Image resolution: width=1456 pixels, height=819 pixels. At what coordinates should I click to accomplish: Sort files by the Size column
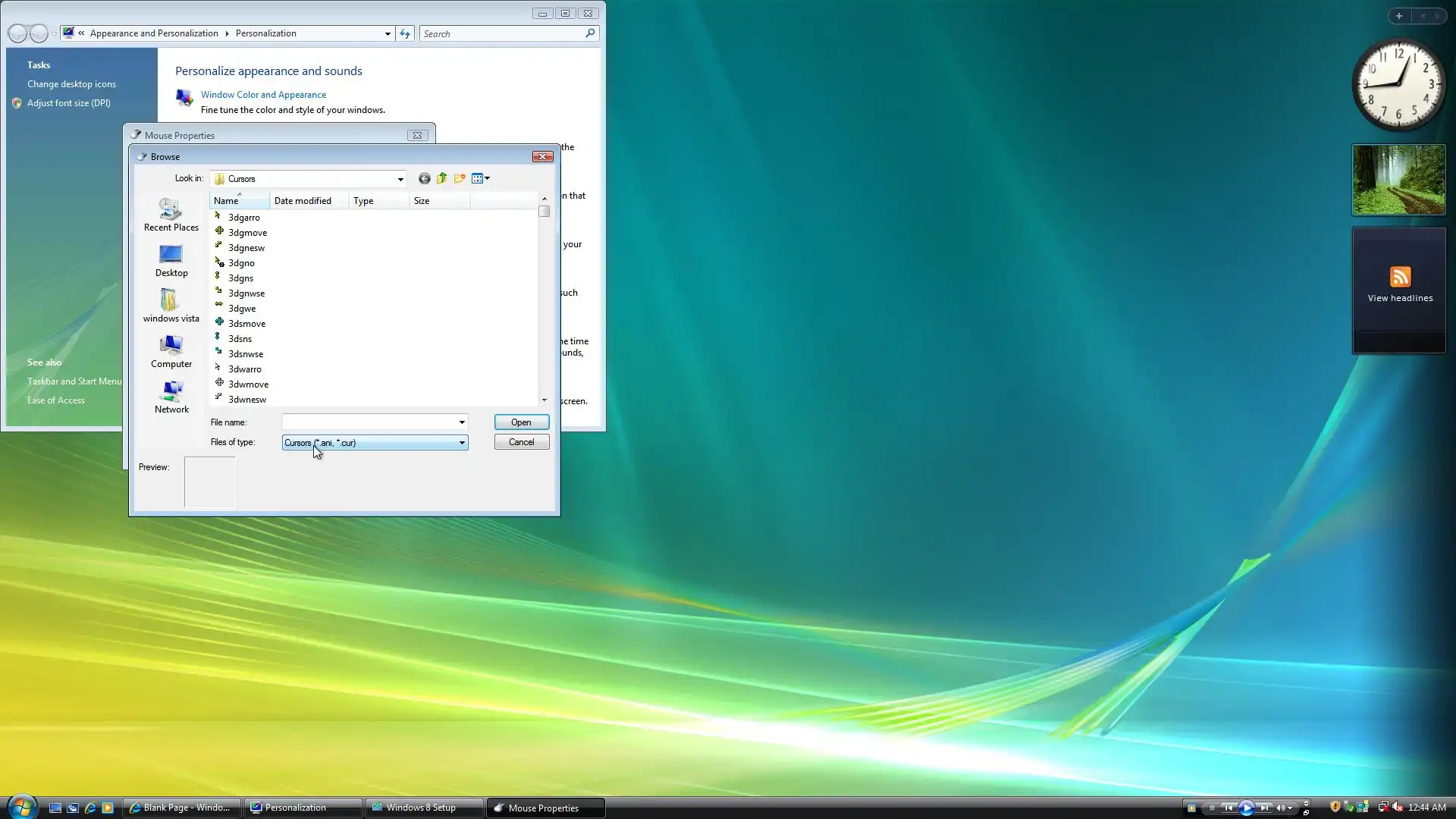[422, 201]
